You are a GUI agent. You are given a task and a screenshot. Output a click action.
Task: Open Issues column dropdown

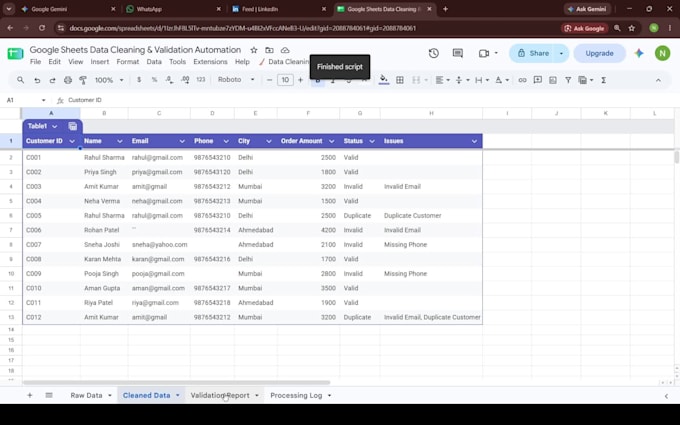474,141
